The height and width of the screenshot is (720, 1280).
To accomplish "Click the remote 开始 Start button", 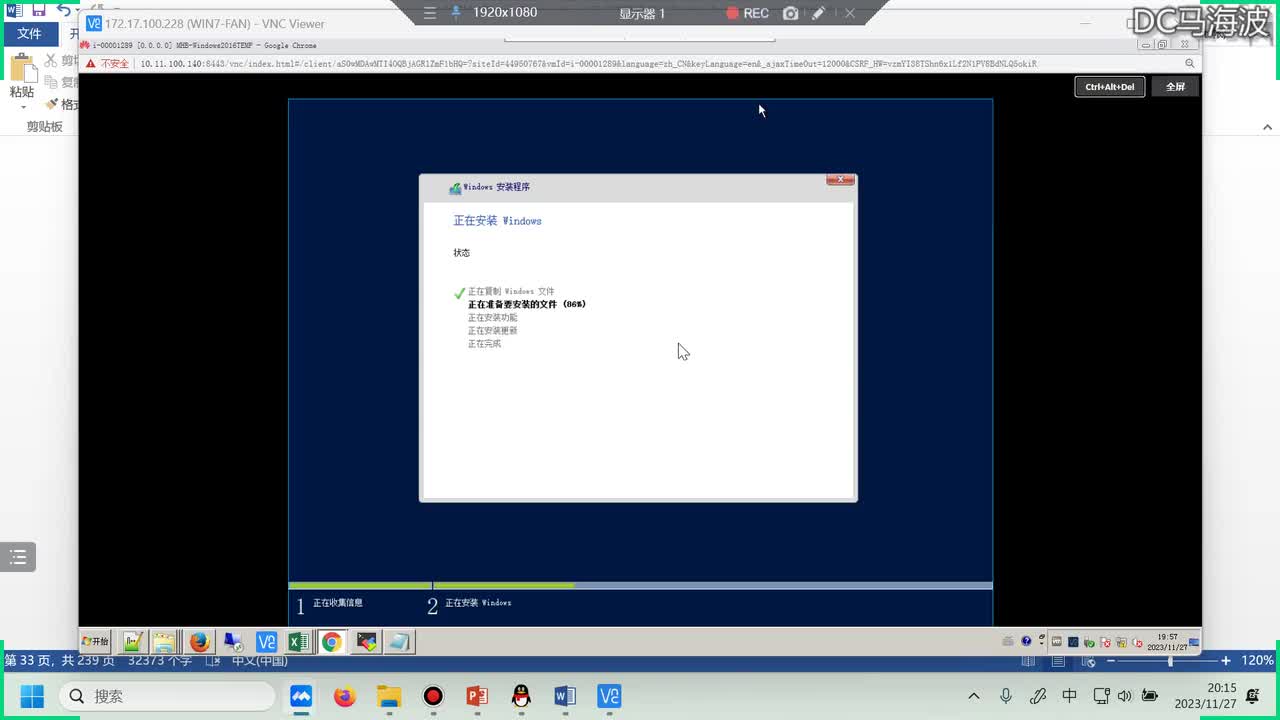I will 96,642.
